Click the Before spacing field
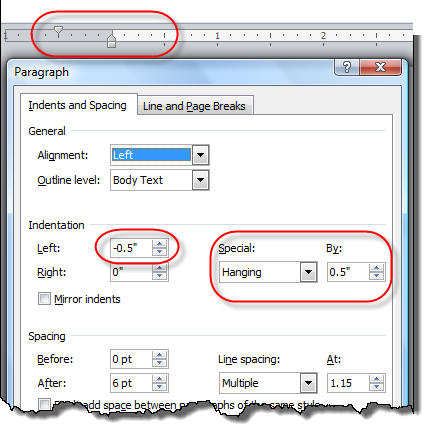The height and width of the screenshot is (440, 429). pyautogui.click(x=131, y=359)
